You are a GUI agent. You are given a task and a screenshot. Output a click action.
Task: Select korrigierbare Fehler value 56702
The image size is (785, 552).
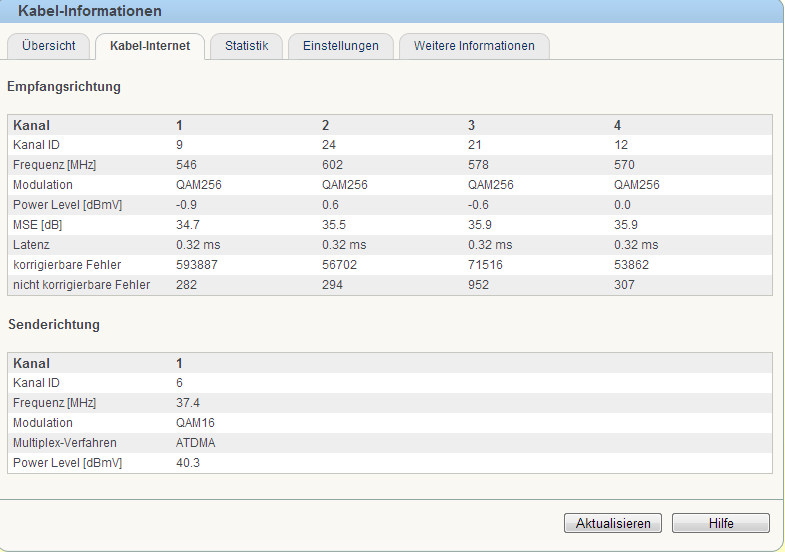tap(339, 265)
